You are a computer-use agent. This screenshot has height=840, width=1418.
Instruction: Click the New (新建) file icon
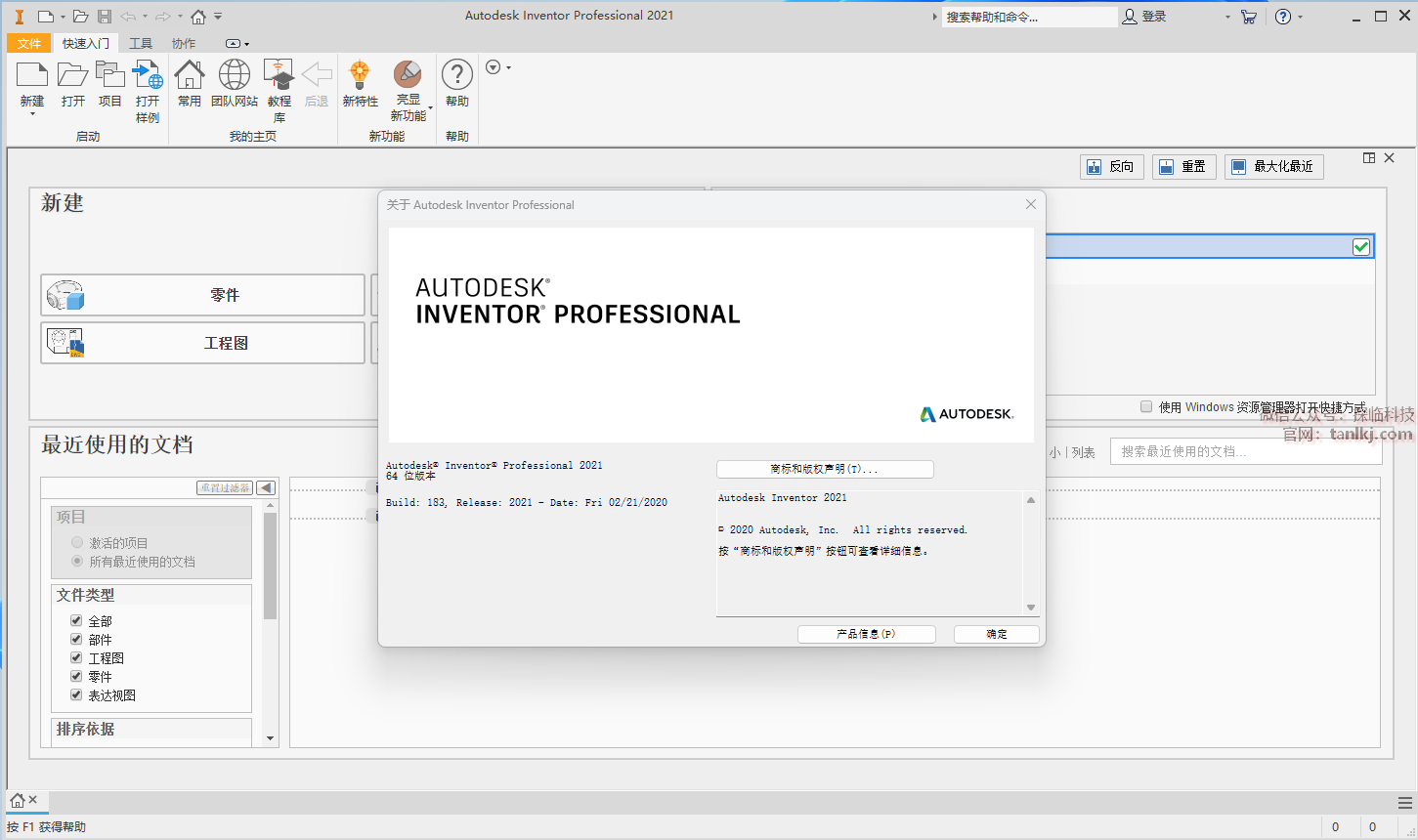tap(32, 76)
